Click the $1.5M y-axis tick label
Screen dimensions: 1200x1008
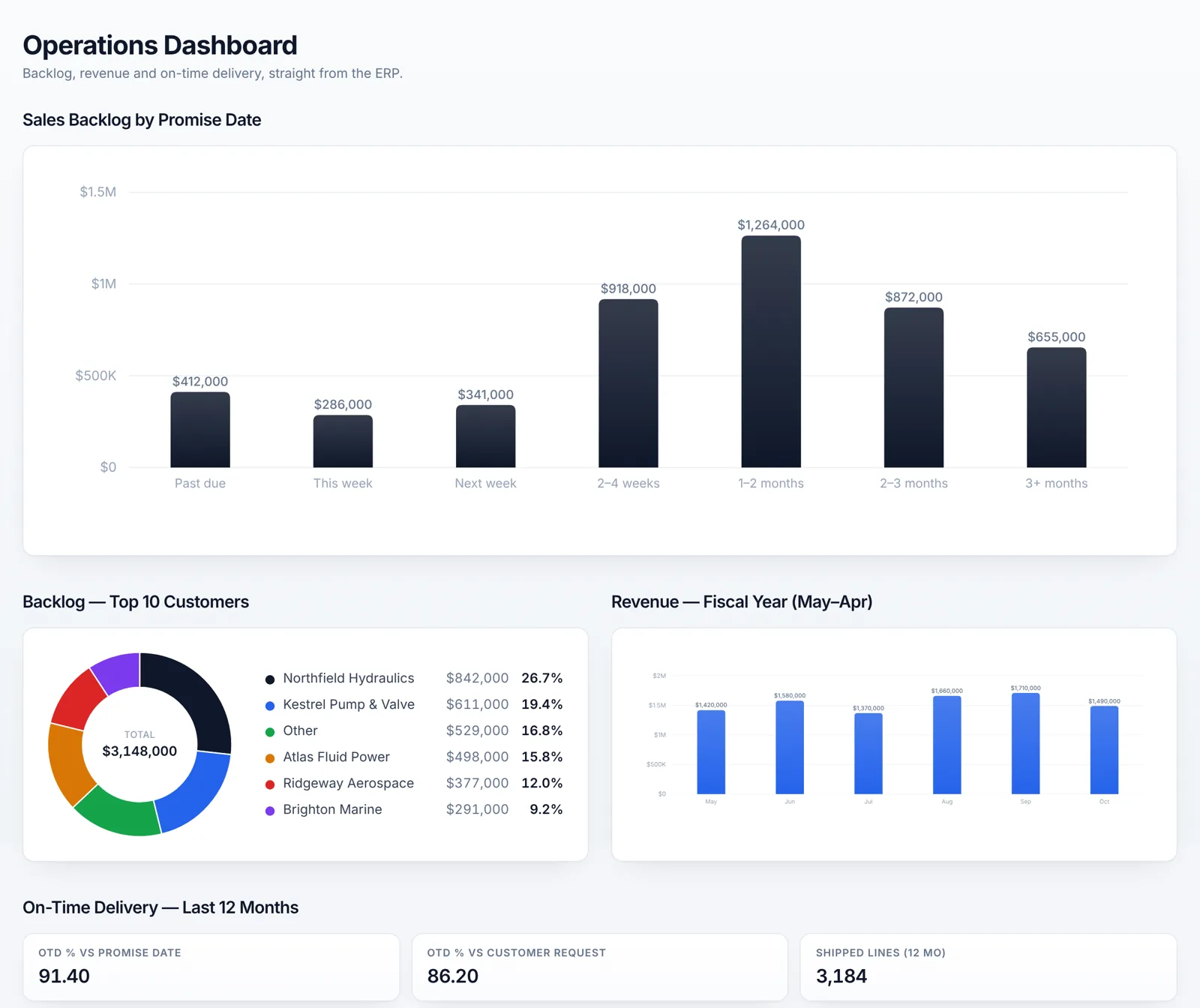[x=98, y=192]
